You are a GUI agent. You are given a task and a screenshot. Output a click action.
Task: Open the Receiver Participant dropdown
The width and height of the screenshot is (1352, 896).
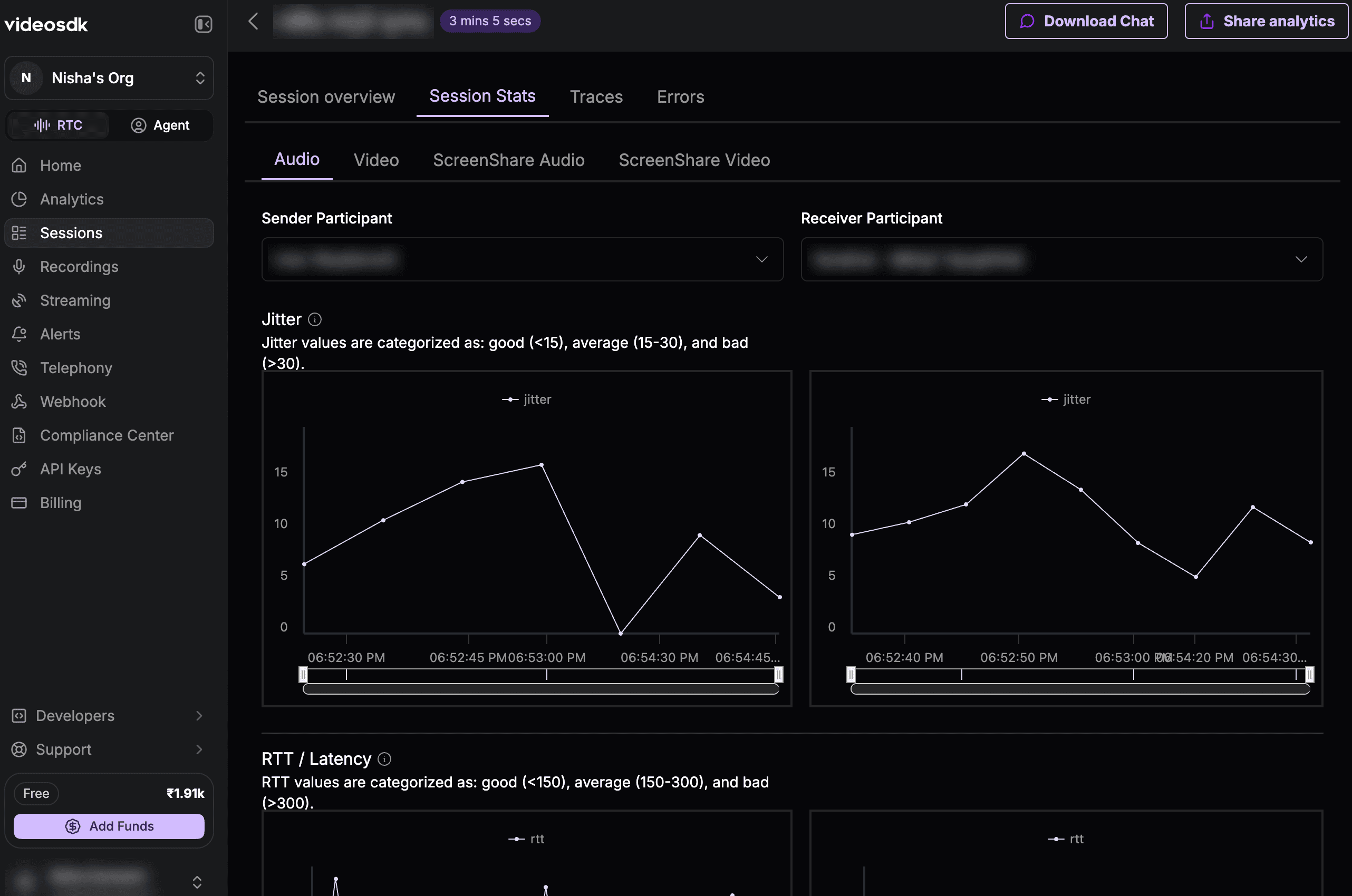pos(1061,259)
